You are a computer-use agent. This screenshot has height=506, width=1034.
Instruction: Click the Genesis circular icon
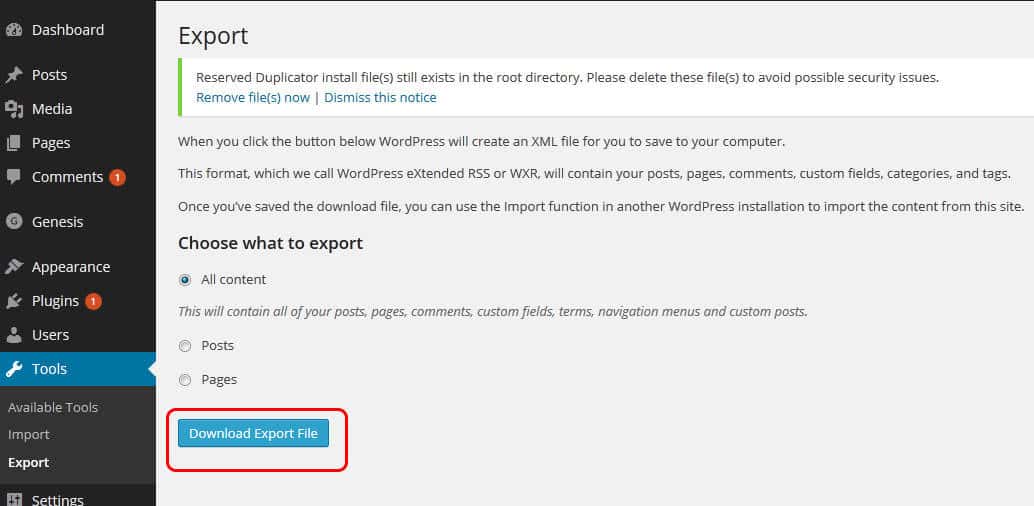tap(14, 222)
